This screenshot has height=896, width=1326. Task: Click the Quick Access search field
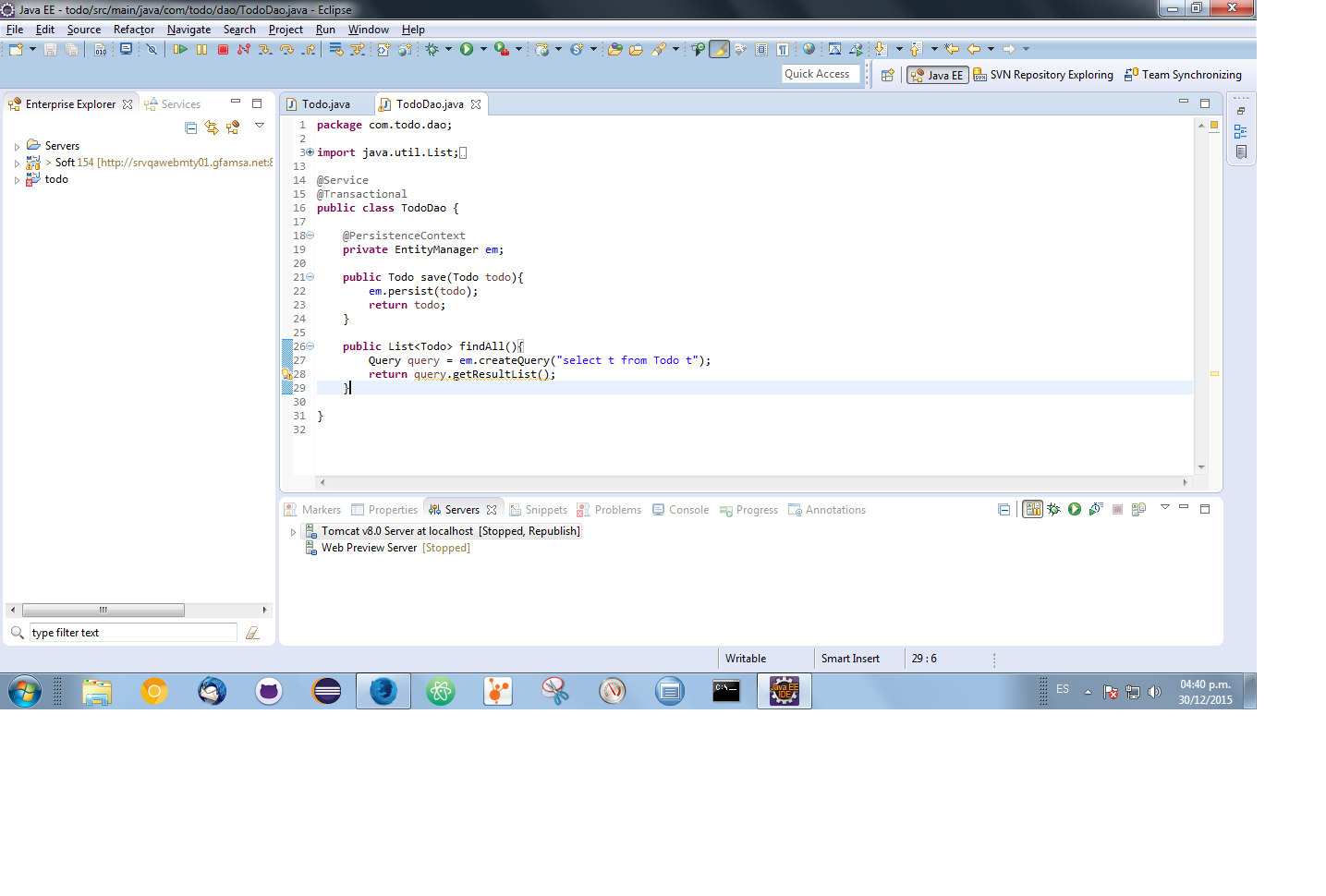pyautogui.click(x=821, y=74)
